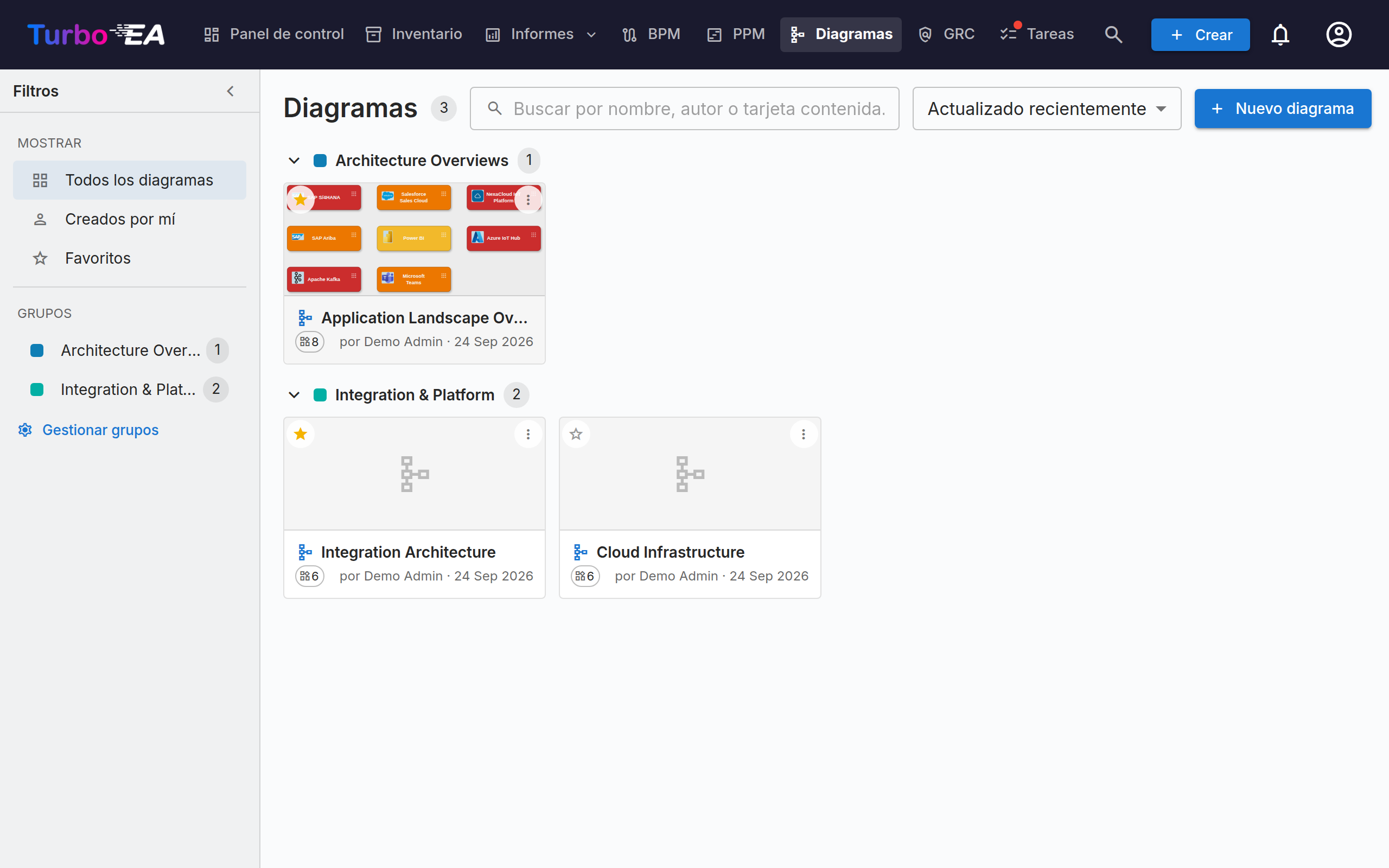Open the user account profile icon

click(x=1339, y=34)
